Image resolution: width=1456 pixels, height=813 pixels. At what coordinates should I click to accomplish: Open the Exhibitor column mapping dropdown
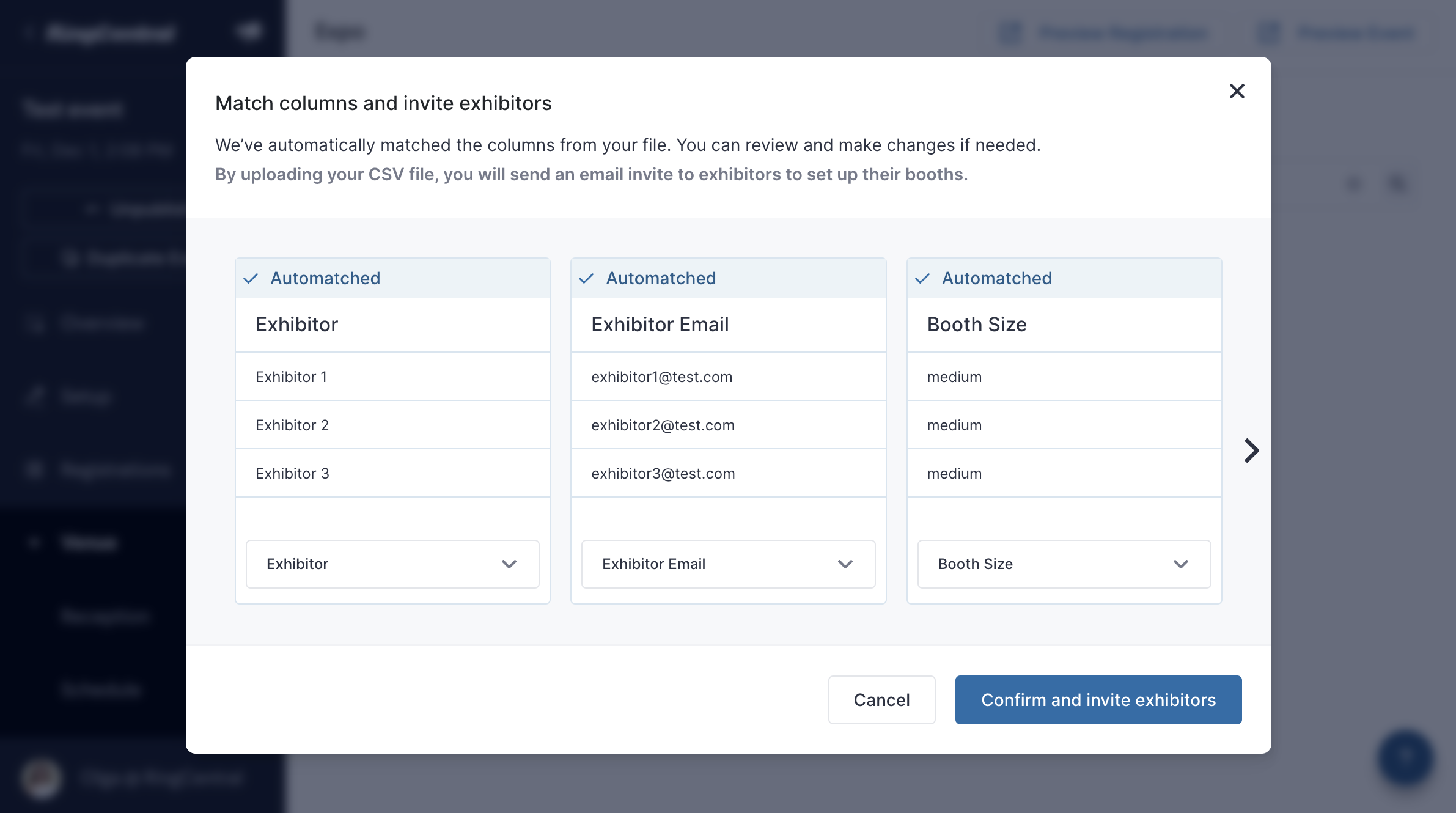[392, 564]
